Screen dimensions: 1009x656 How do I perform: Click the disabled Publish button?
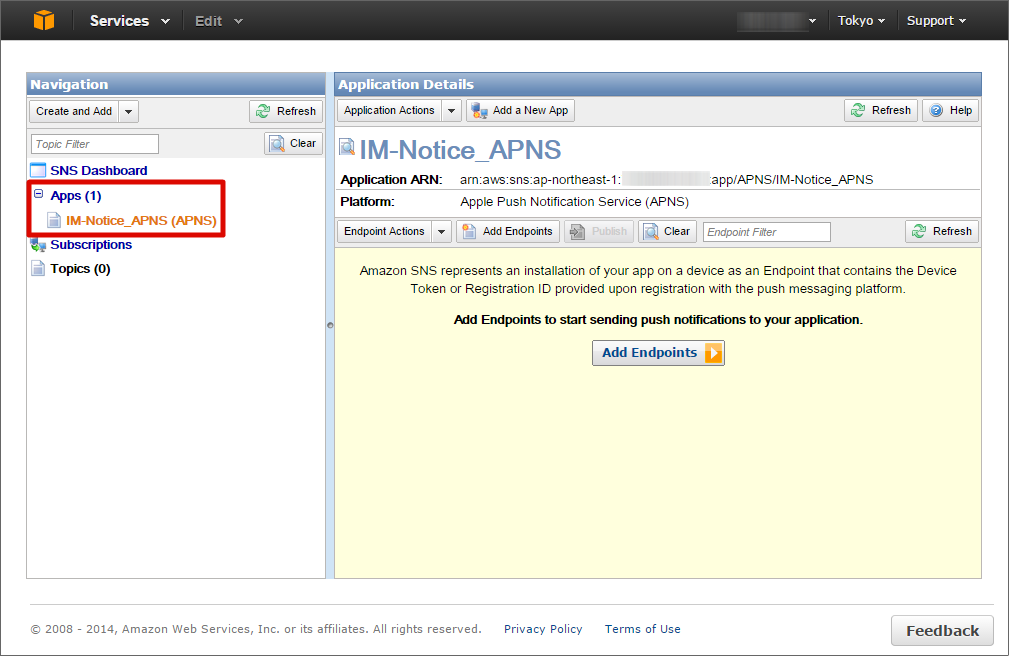(x=599, y=232)
